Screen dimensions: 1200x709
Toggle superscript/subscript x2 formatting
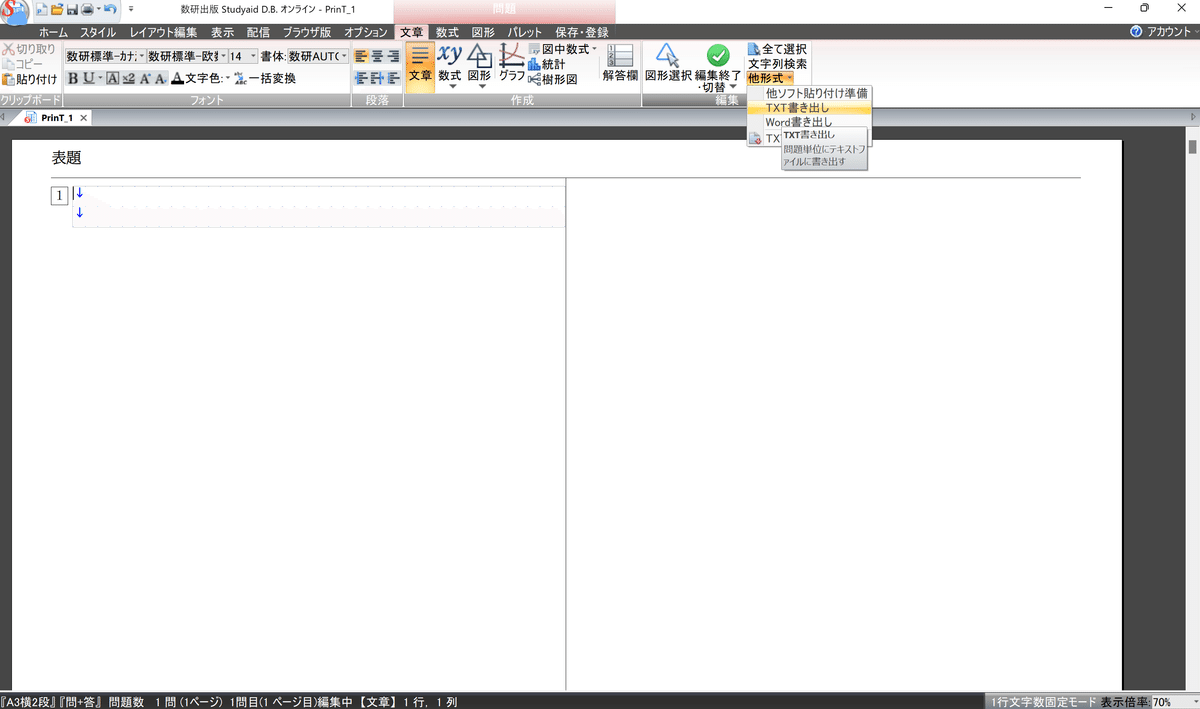(x=128, y=78)
